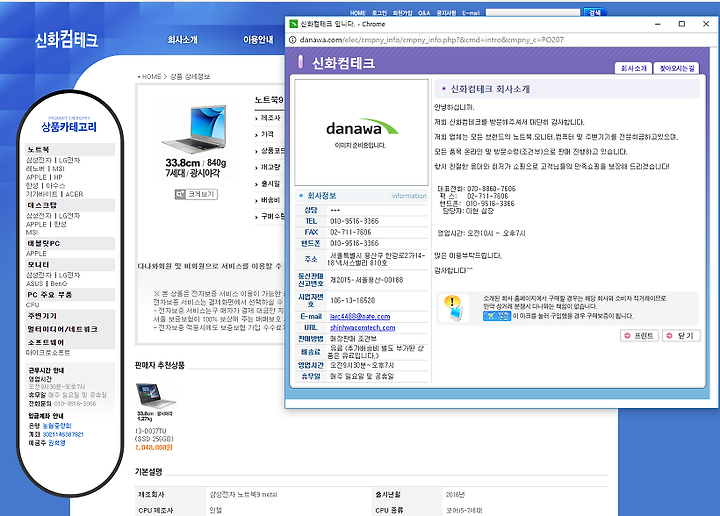Click the URL in the popup address bar
720x516 pixels.
pyautogui.click(x=432, y=40)
